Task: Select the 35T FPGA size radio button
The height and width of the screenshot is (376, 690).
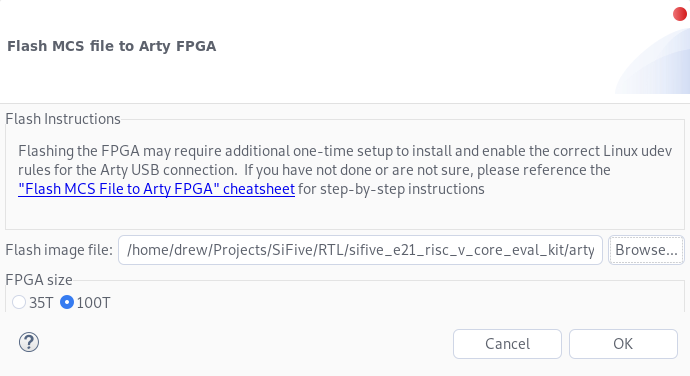Action: [19, 302]
